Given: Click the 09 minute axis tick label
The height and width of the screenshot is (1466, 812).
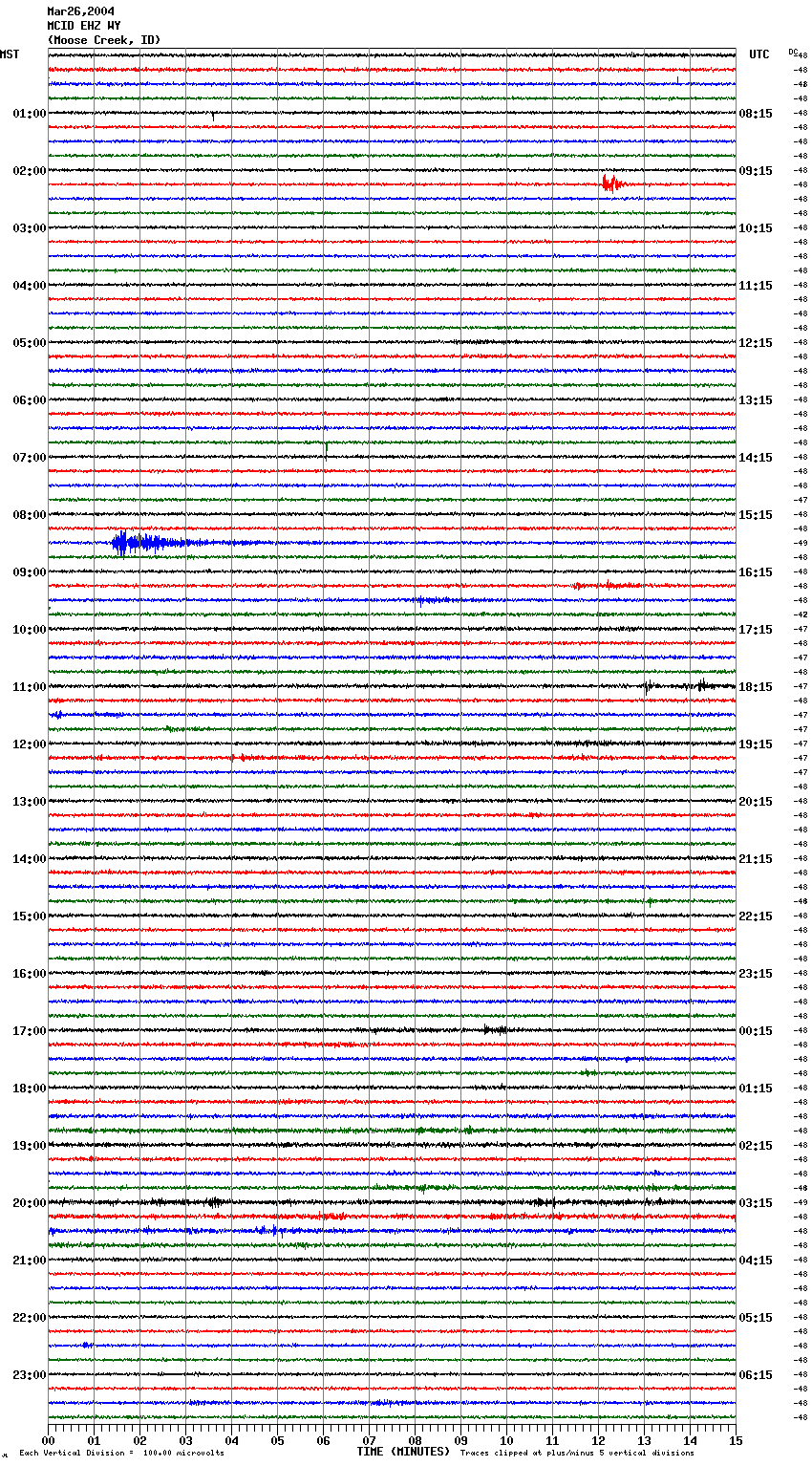Looking at the screenshot, I should [460, 1440].
